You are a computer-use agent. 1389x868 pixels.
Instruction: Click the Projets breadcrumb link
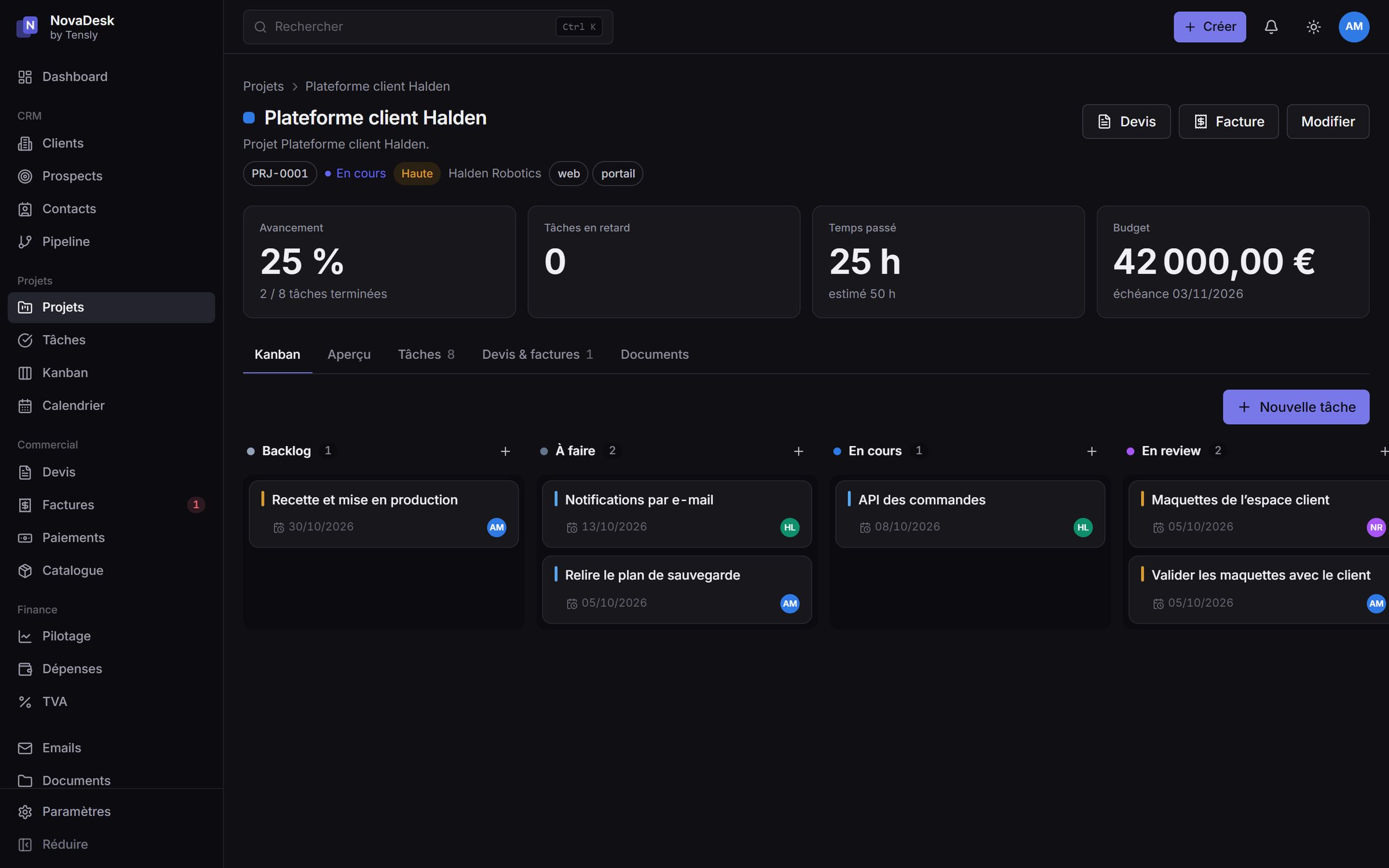263,86
